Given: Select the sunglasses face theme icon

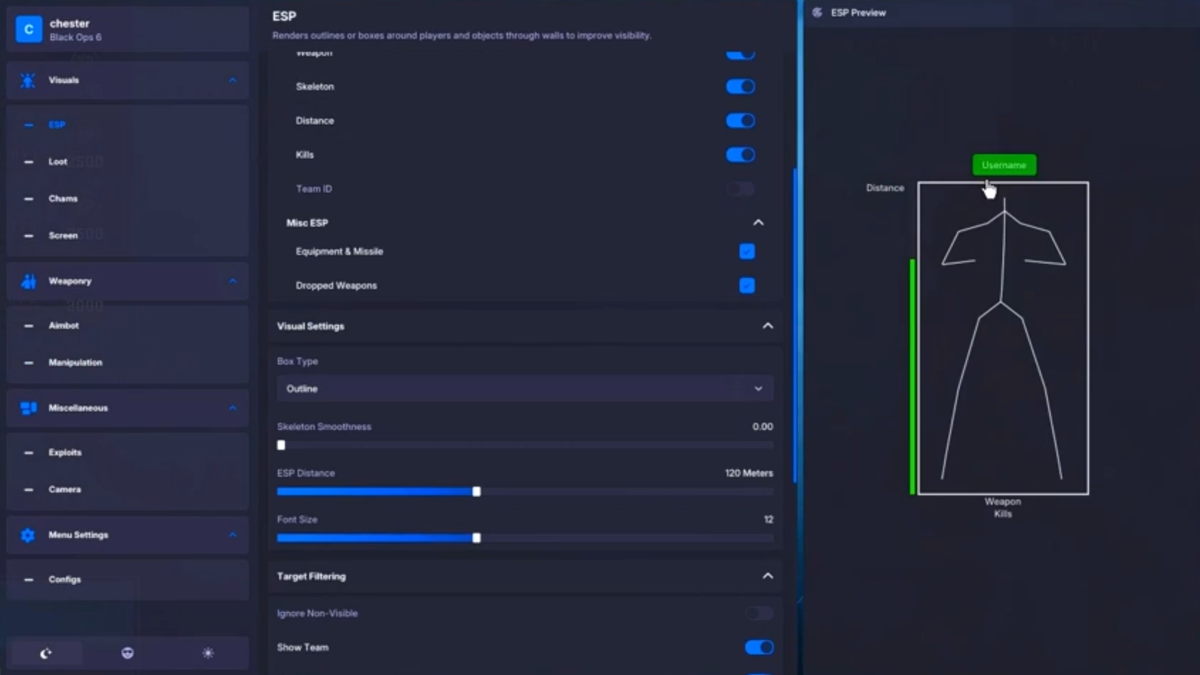Looking at the screenshot, I should 127,653.
